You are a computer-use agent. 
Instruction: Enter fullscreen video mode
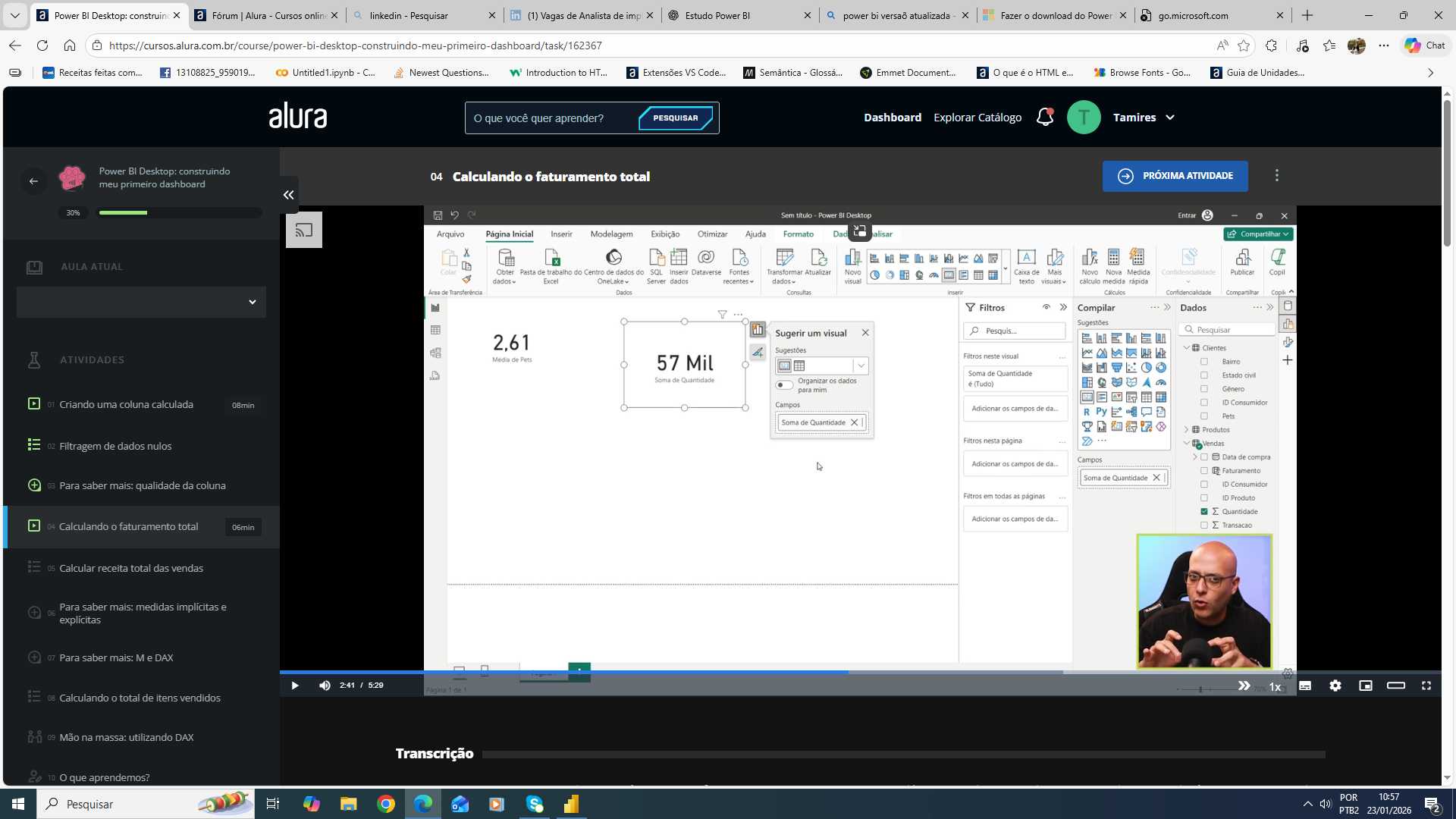point(1426,686)
